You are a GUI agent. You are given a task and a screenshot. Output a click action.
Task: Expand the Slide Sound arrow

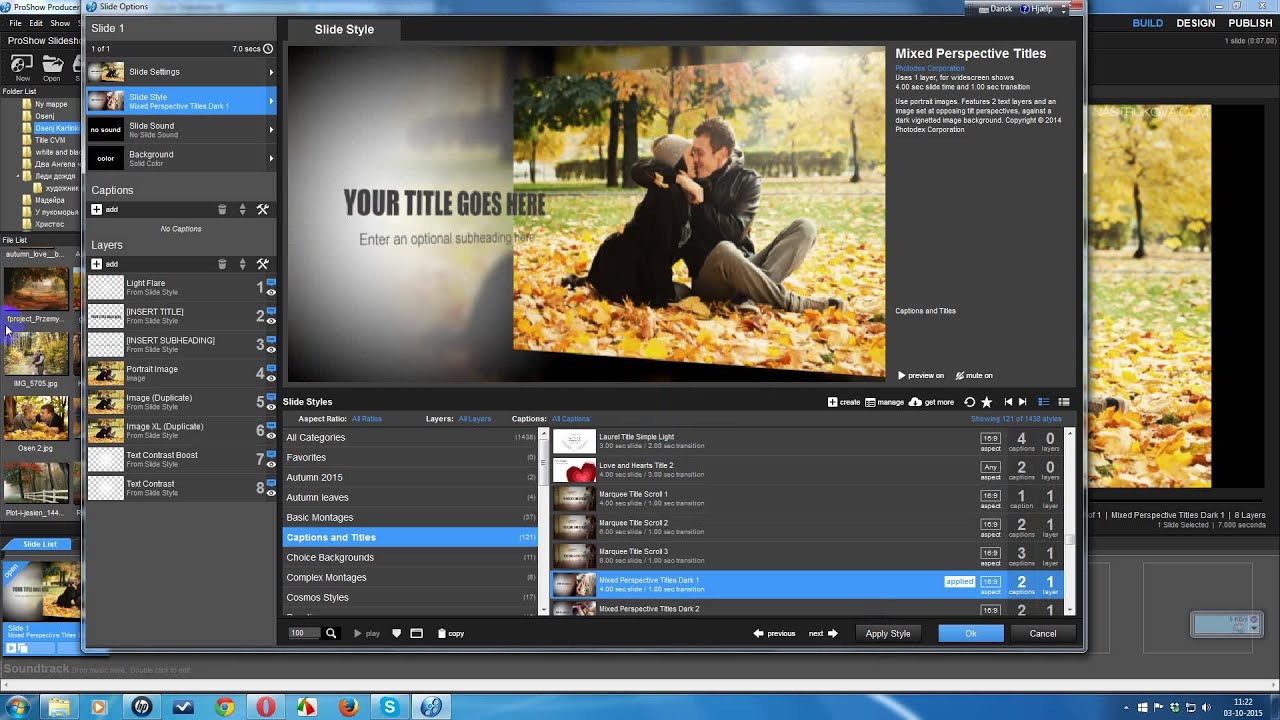(x=271, y=129)
